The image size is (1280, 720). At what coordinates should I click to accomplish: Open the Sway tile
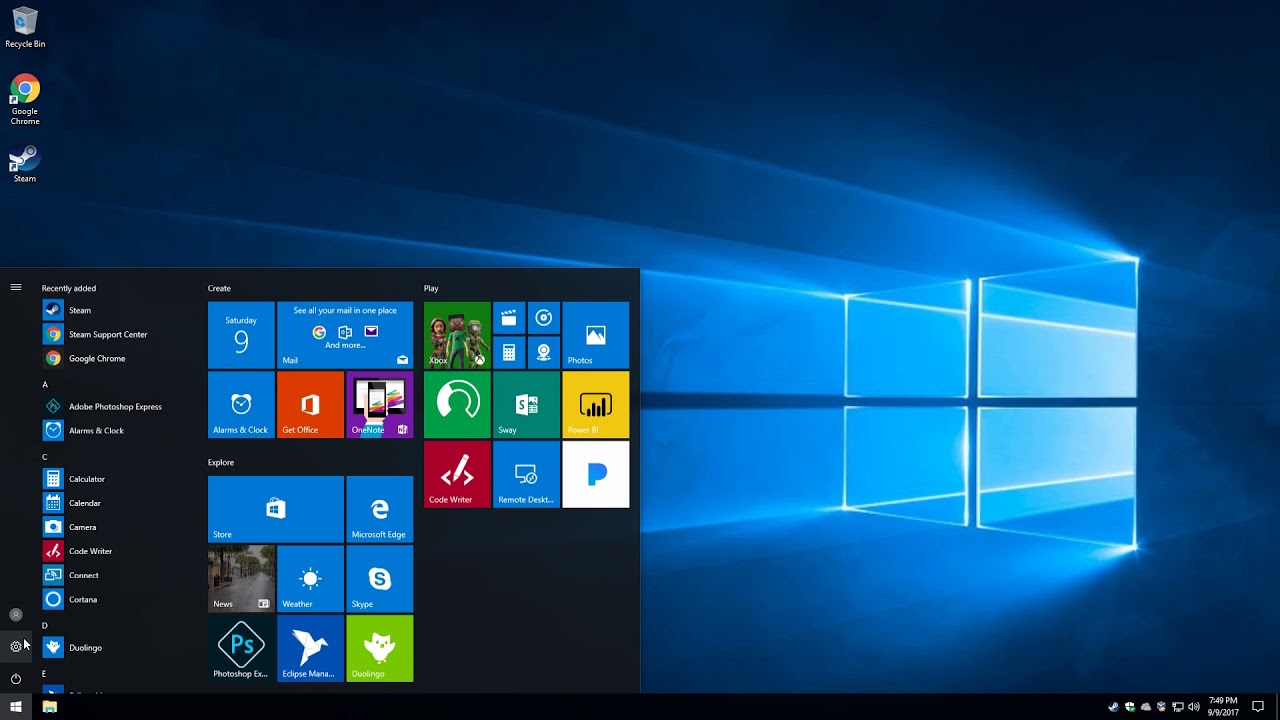click(526, 405)
